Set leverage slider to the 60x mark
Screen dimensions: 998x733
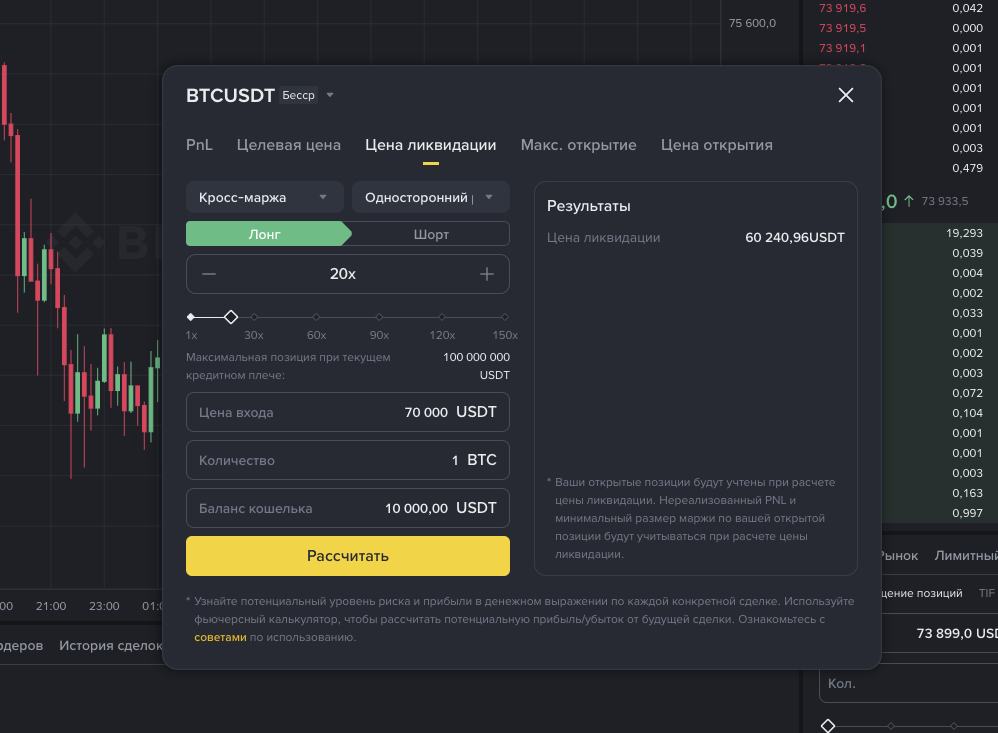317,317
